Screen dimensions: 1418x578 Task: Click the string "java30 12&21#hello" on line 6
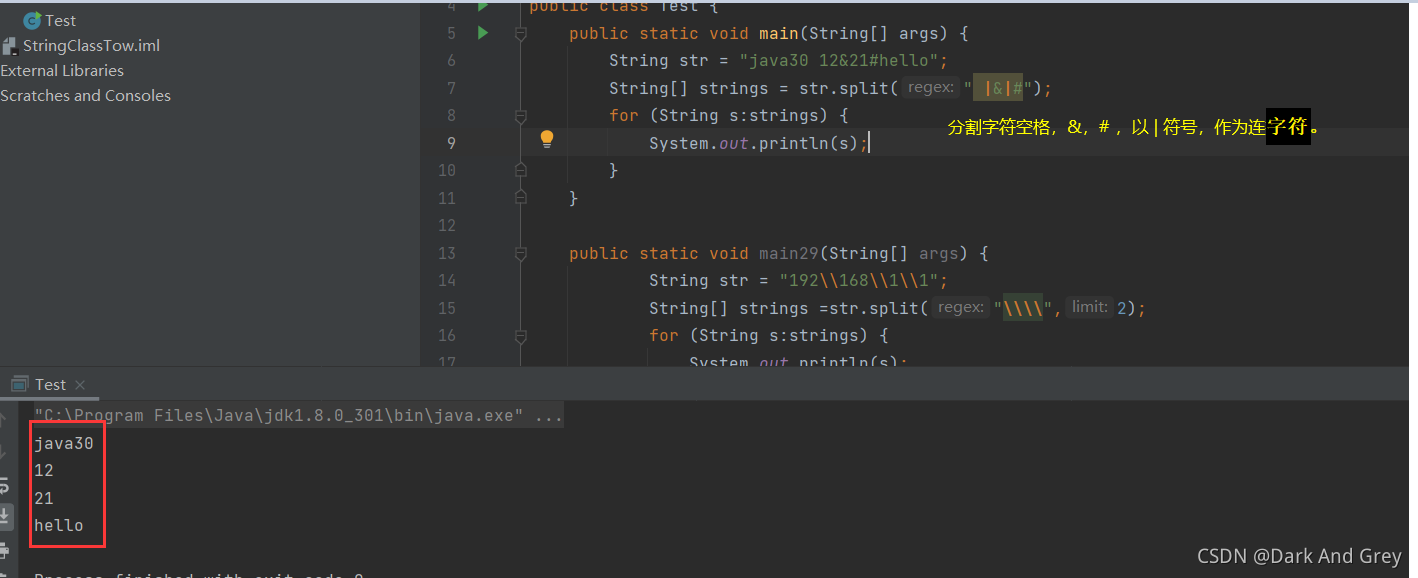pos(838,61)
